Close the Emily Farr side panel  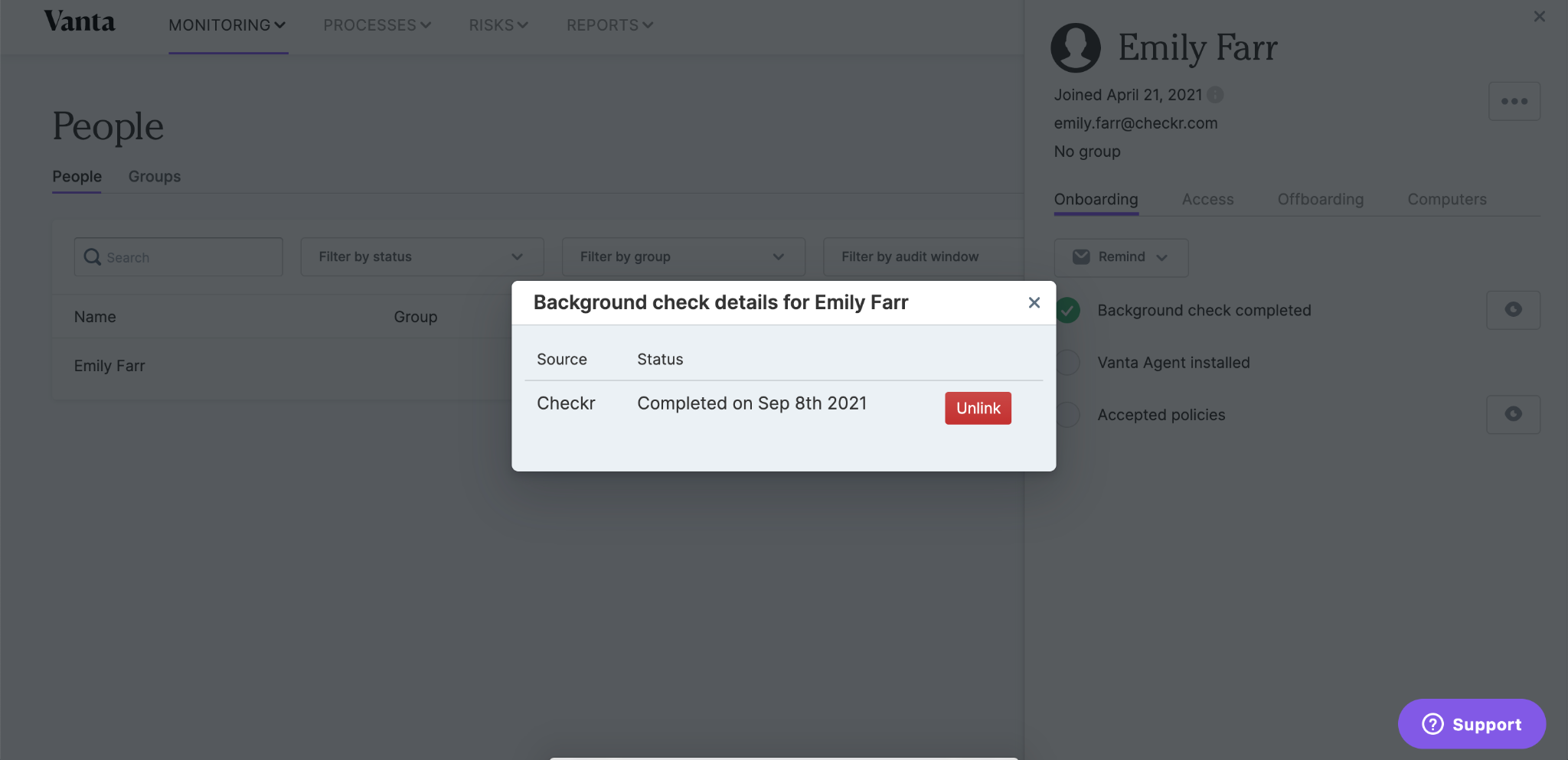click(1540, 16)
